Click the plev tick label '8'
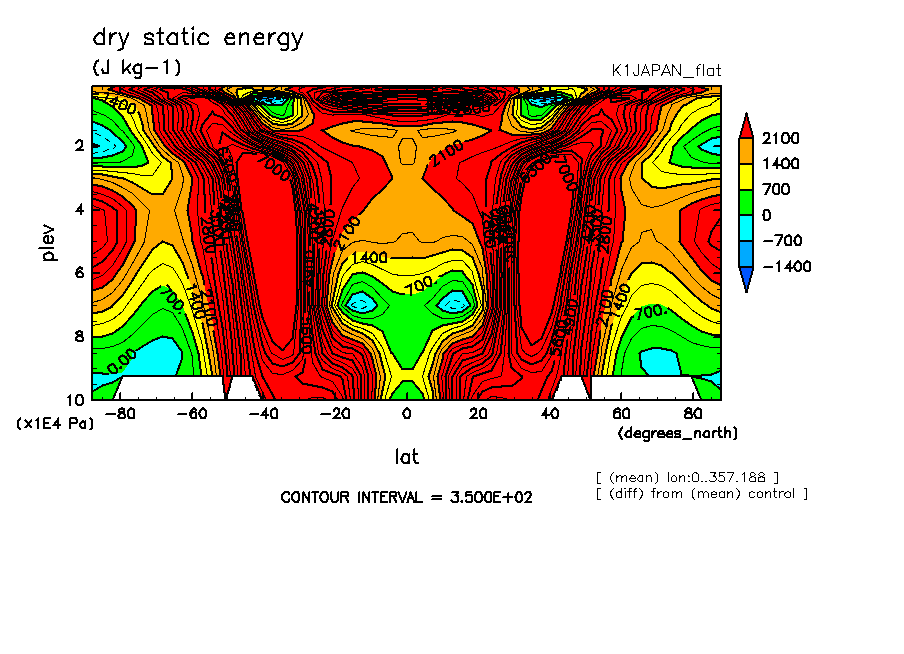904x654 pixels. point(79,336)
